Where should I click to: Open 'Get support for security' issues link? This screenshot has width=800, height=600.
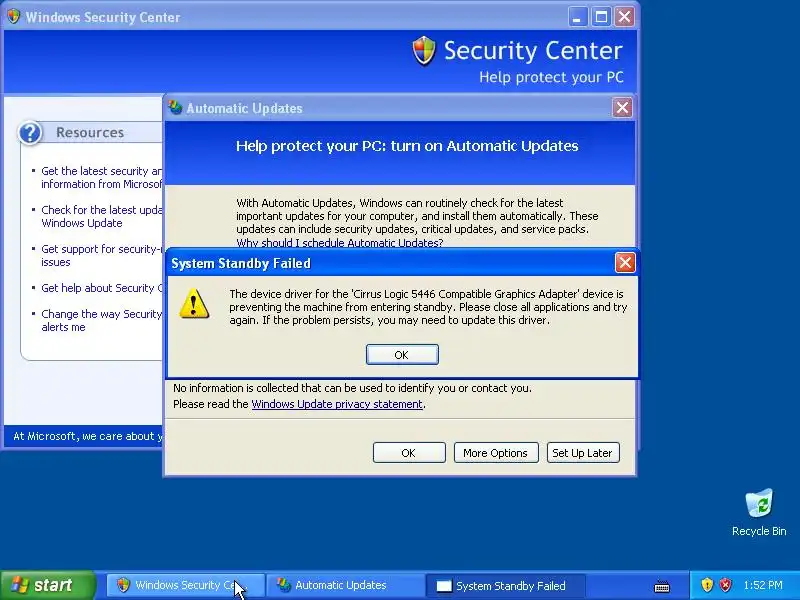click(101, 255)
